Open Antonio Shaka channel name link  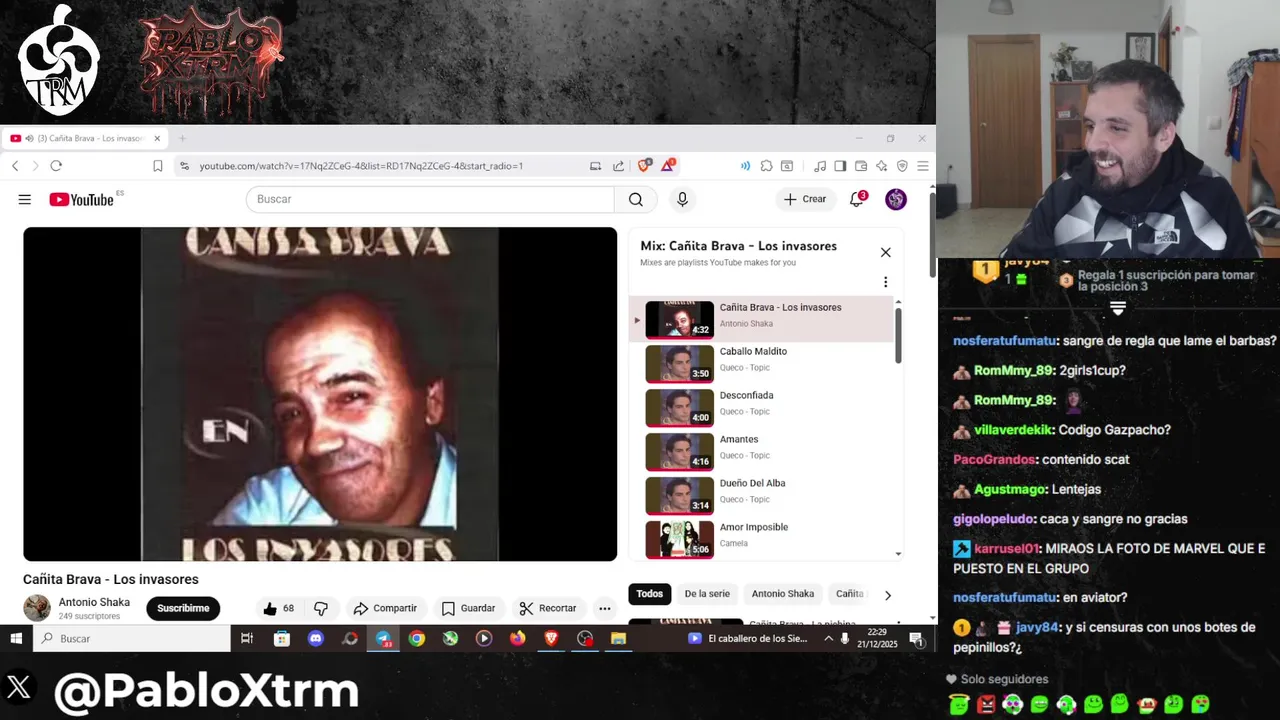tap(94, 602)
